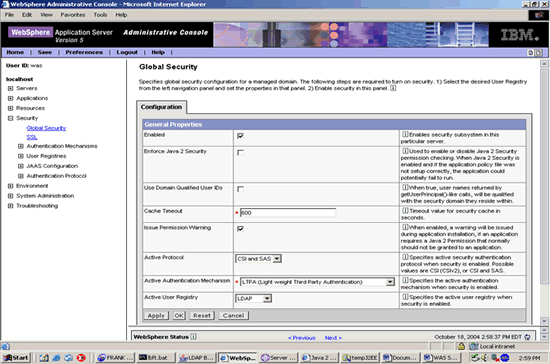550x364 pixels.
Task: Click the info icon beside Enabled description
Action: (405, 134)
